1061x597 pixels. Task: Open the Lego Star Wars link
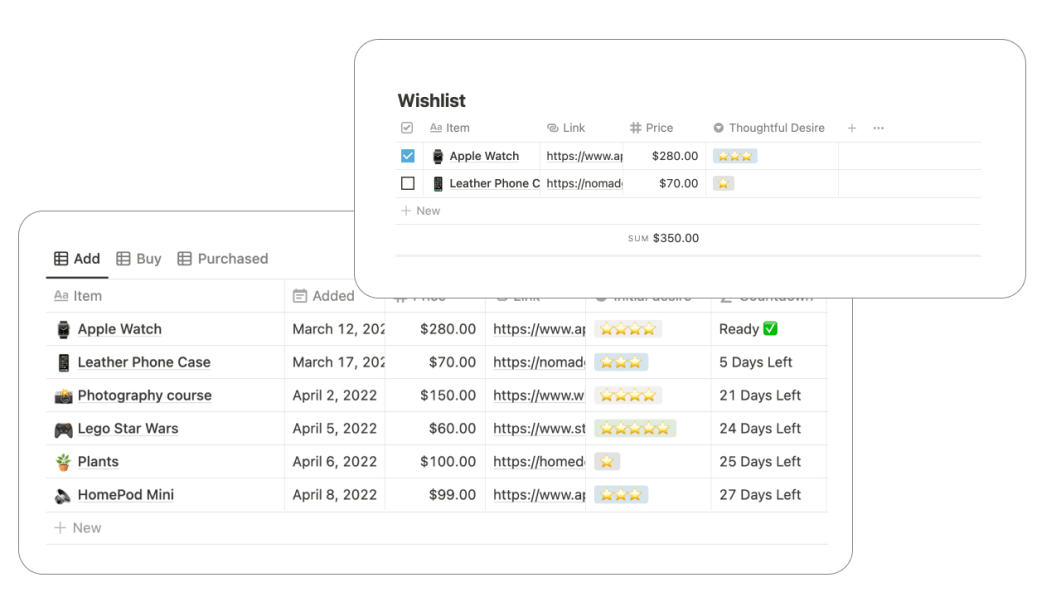point(539,428)
